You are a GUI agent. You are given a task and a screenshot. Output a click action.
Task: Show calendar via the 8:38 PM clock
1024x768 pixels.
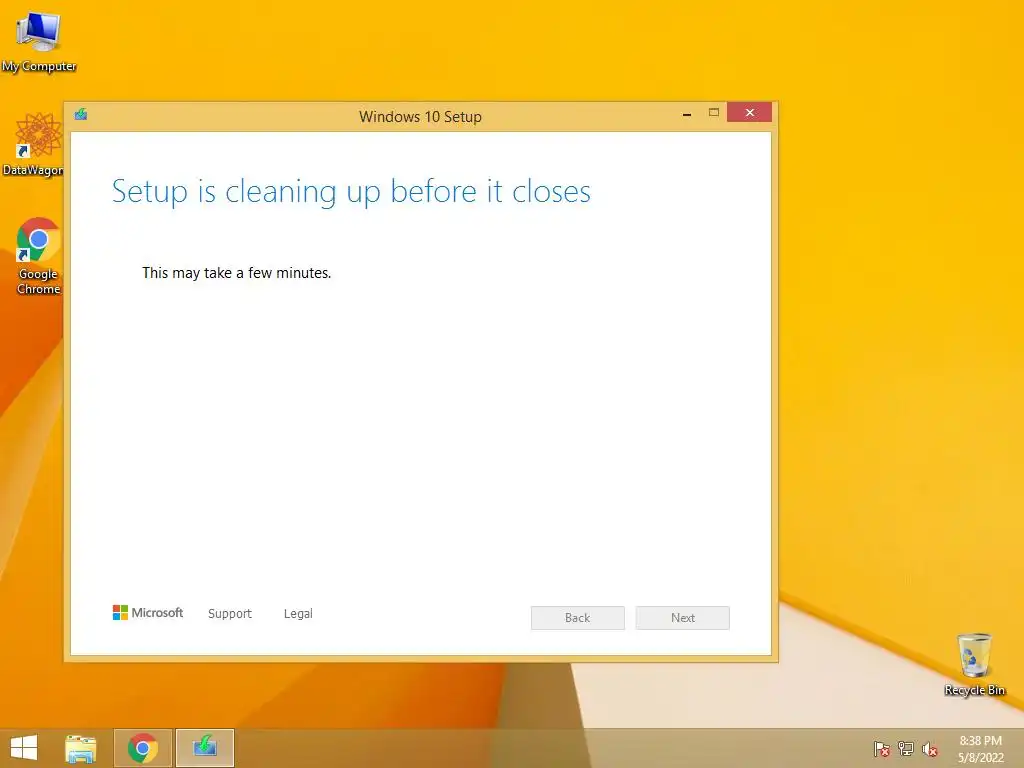pos(980,749)
